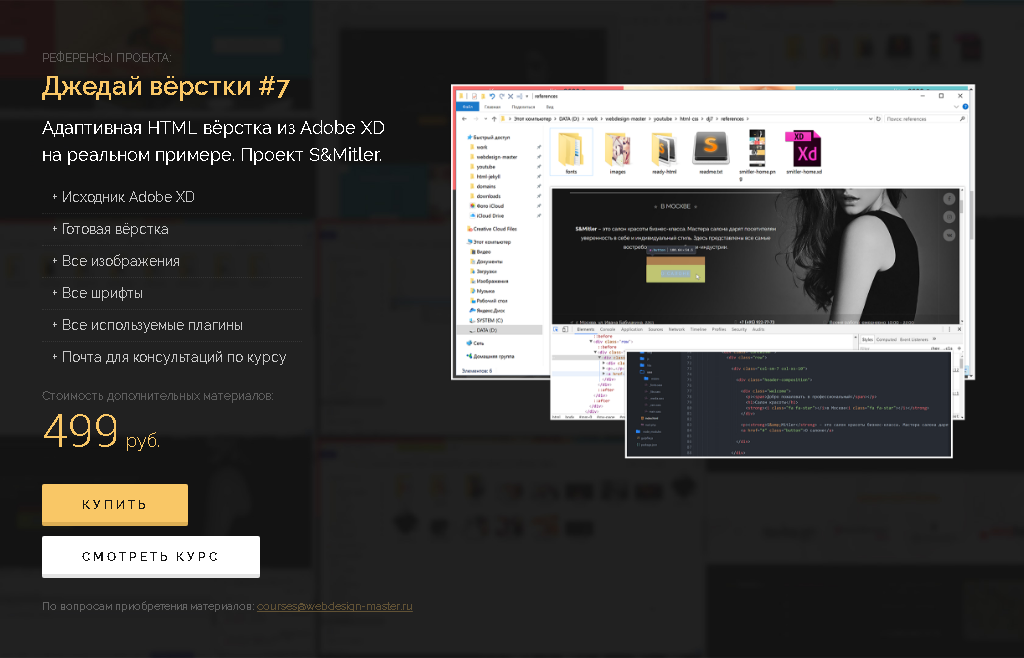Click the 499 руб. price text
The width and height of the screenshot is (1024, 658).
pos(101,431)
